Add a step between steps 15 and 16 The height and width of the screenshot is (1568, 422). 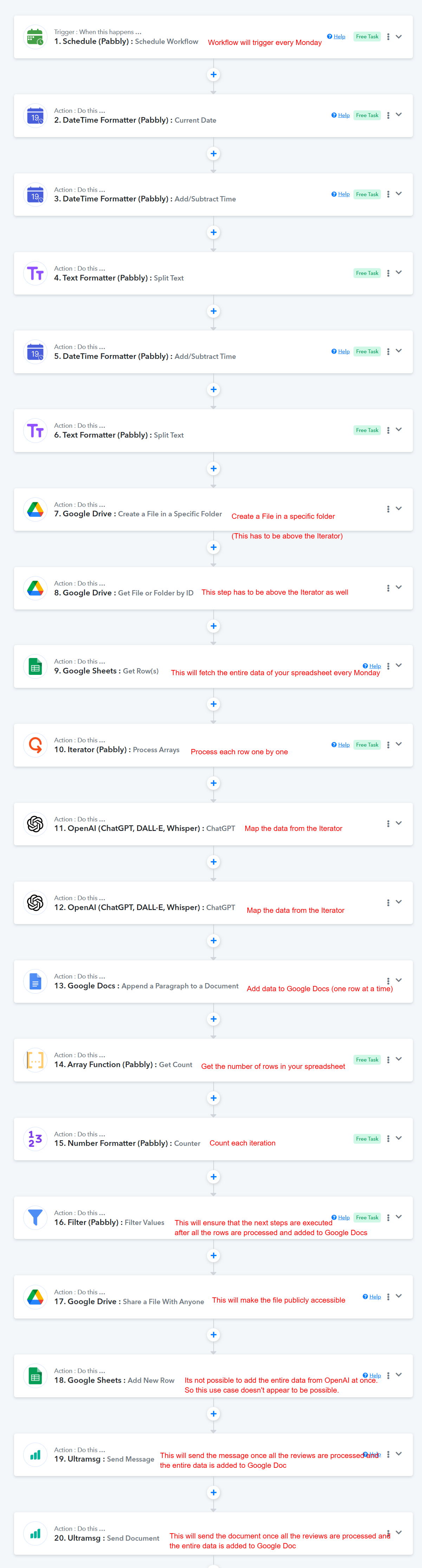point(213,1177)
